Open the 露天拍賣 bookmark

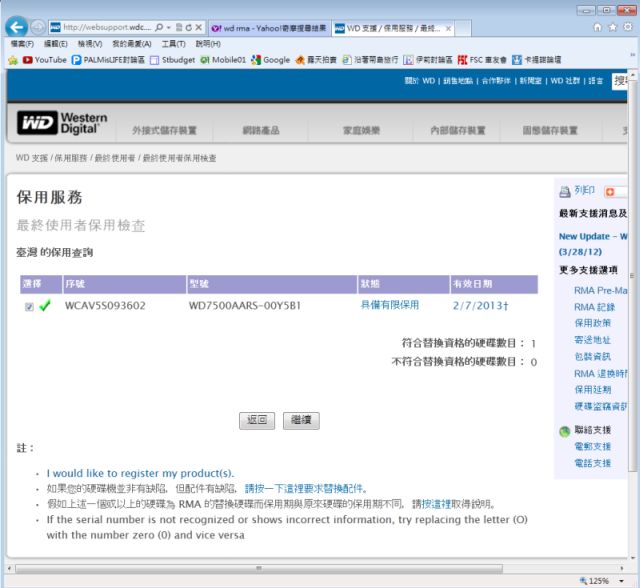click(316, 60)
